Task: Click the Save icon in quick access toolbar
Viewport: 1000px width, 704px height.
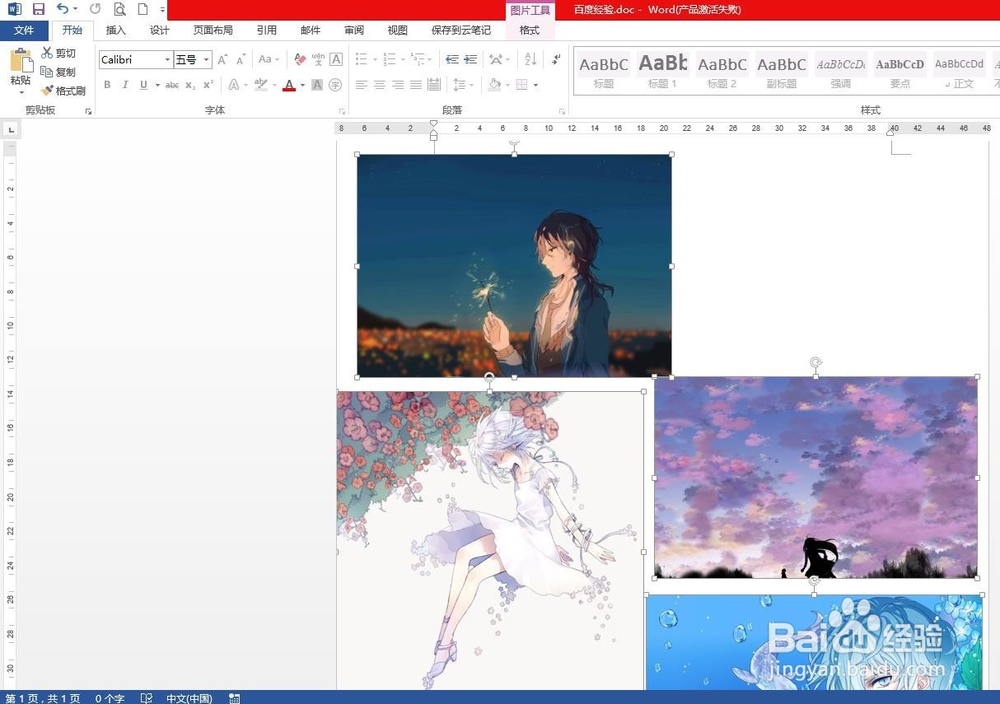Action: [38, 9]
